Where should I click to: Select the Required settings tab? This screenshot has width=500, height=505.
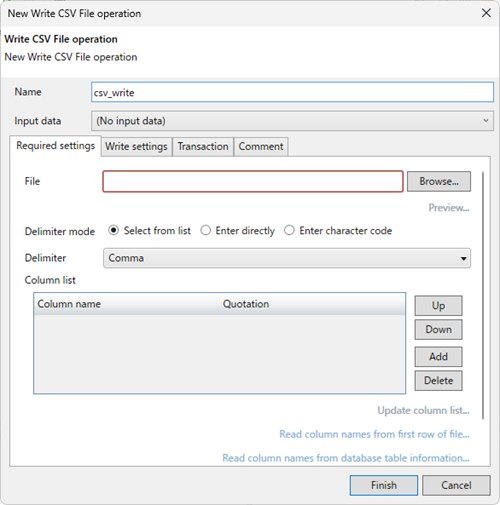[x=55, y=146]
